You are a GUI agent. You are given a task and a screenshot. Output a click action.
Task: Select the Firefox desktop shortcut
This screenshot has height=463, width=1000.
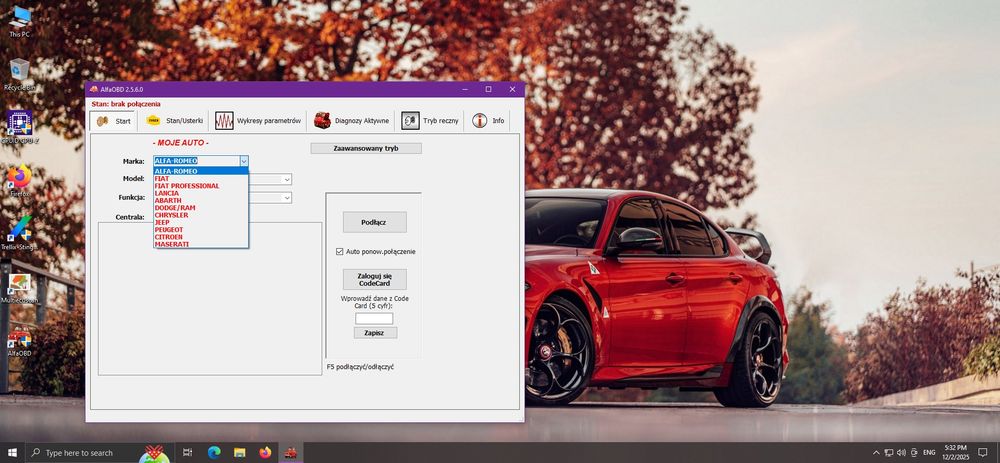click(x=20, y=180)
